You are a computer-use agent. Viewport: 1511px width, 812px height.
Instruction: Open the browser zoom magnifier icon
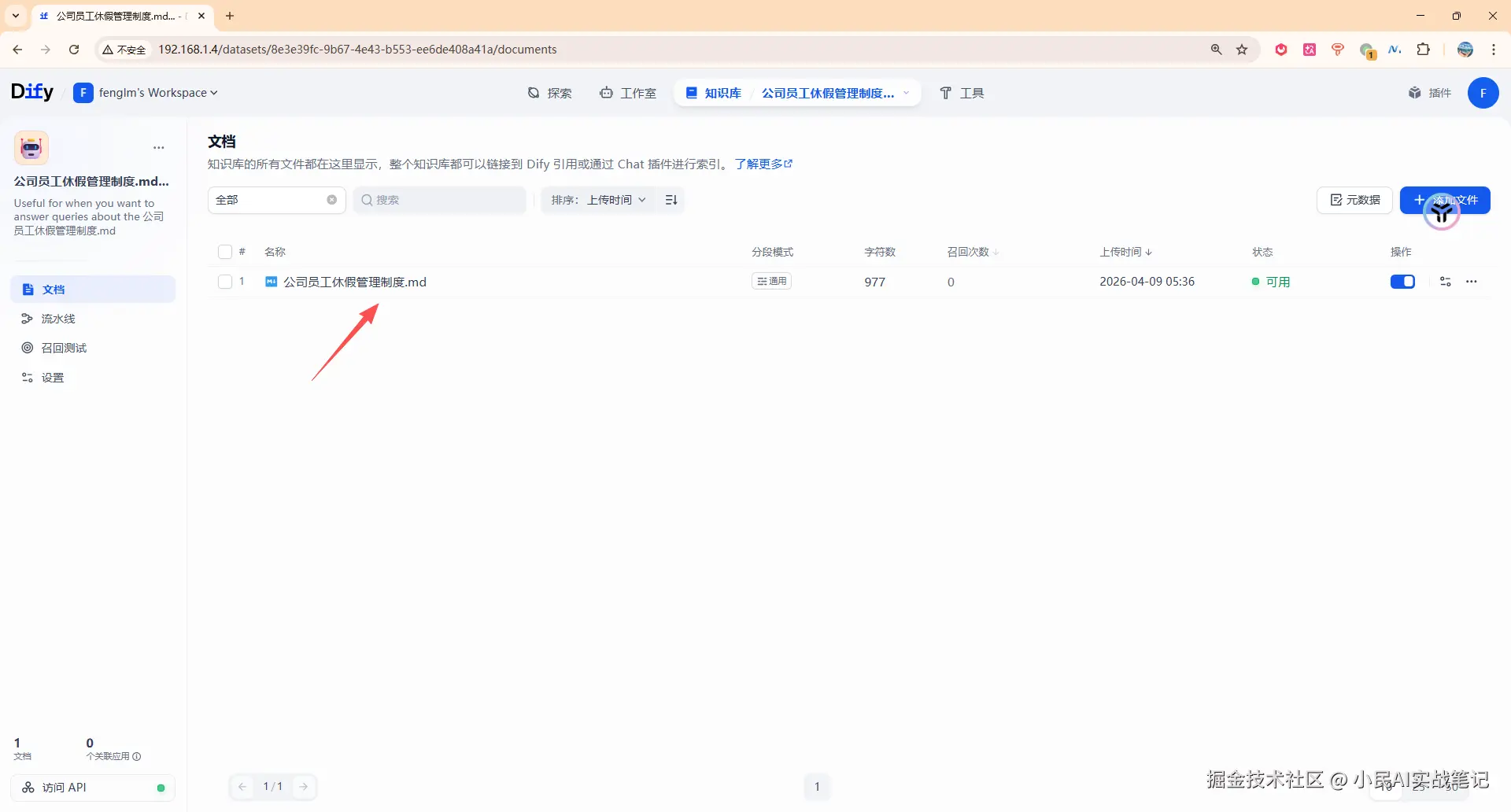(x=1217, y=50)
